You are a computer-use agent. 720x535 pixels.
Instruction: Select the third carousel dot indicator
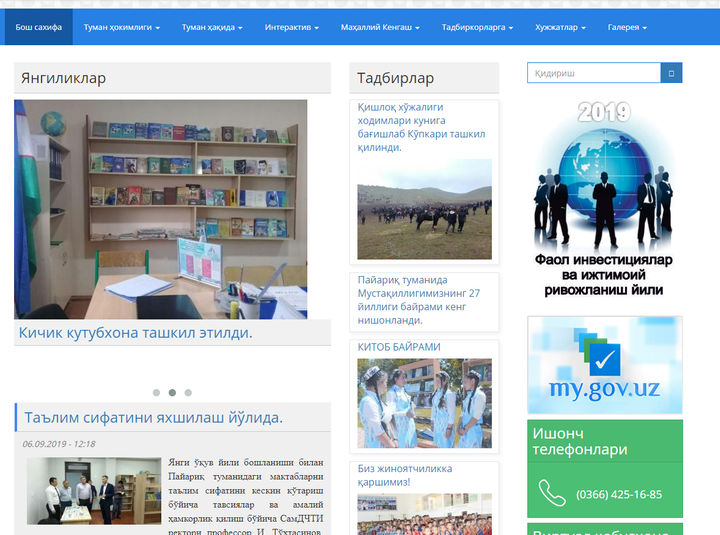click(188, 393)
